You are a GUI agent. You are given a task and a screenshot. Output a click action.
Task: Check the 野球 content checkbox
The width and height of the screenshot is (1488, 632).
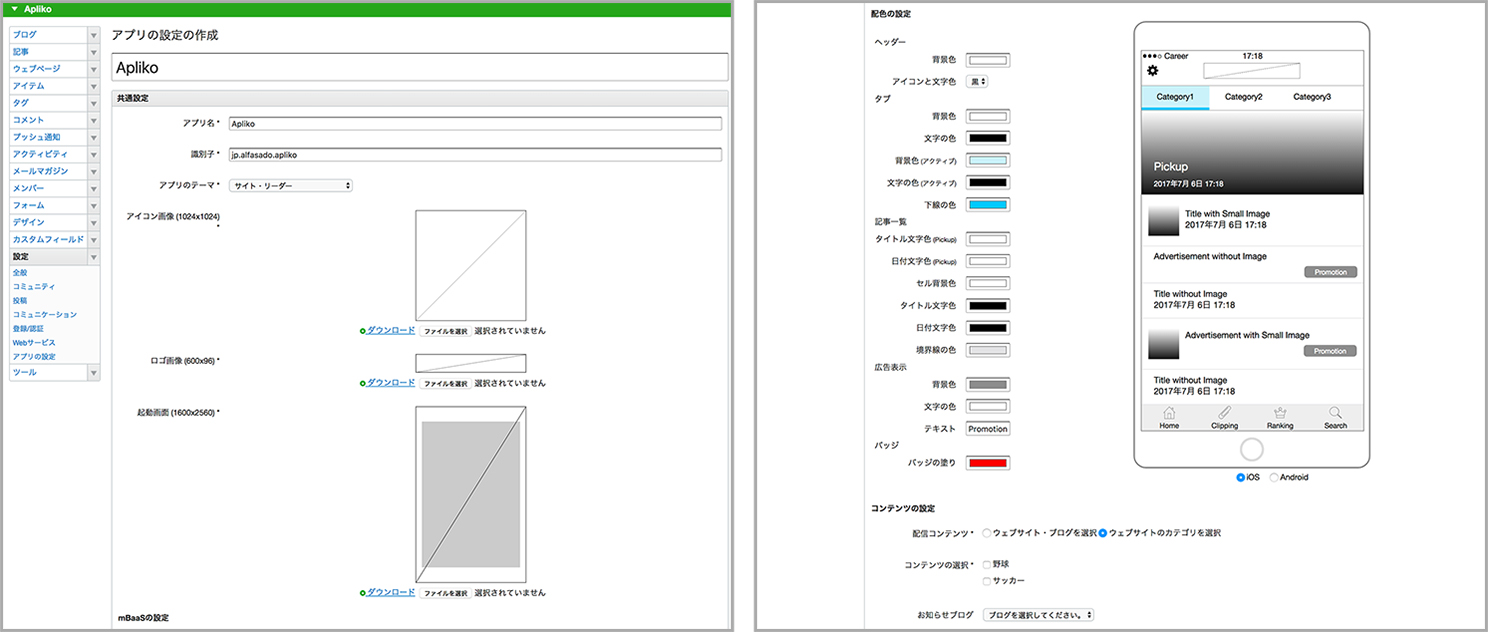987,564
